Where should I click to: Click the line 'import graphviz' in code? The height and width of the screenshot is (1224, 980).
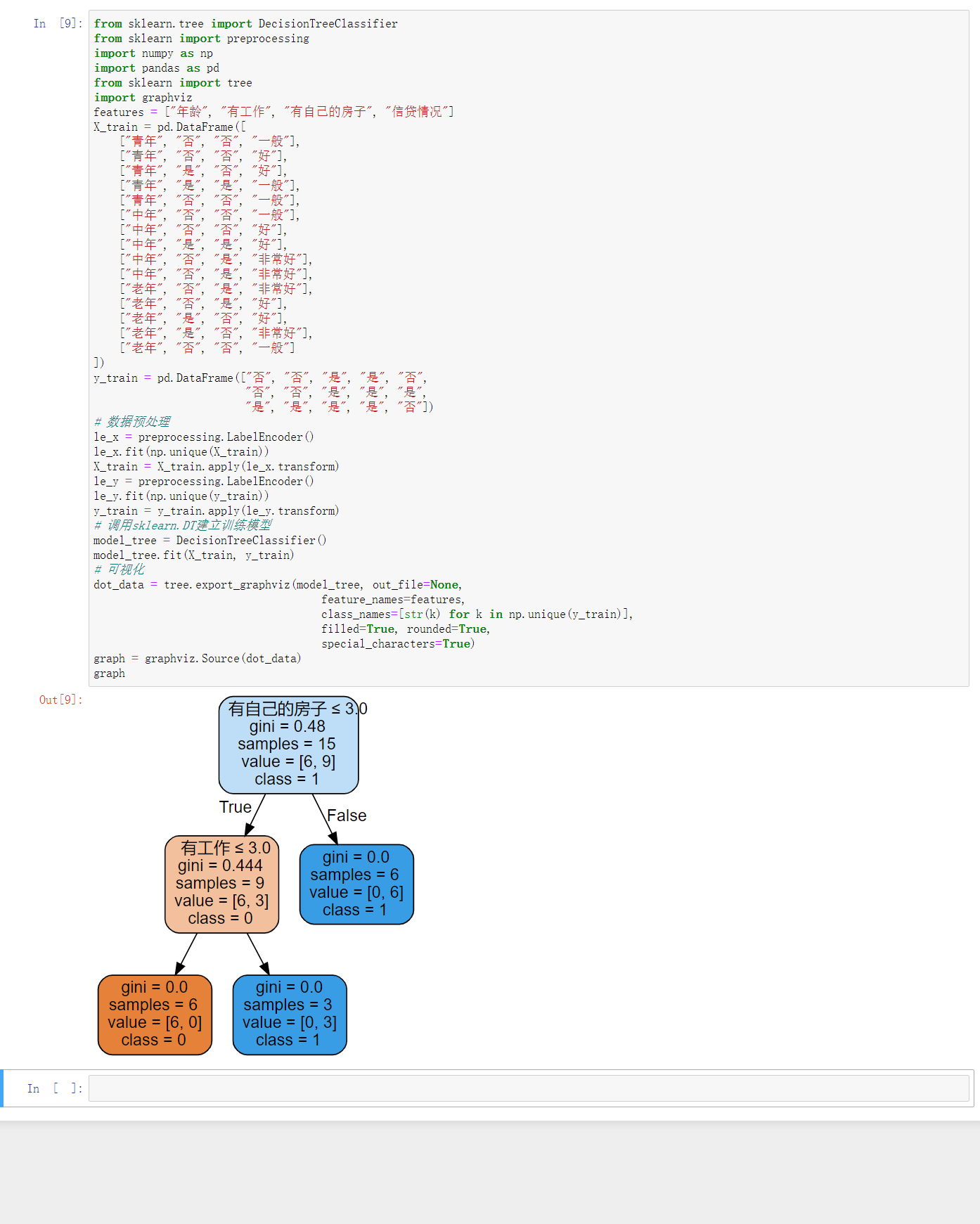pyautogui.click(x=143, y=97)
